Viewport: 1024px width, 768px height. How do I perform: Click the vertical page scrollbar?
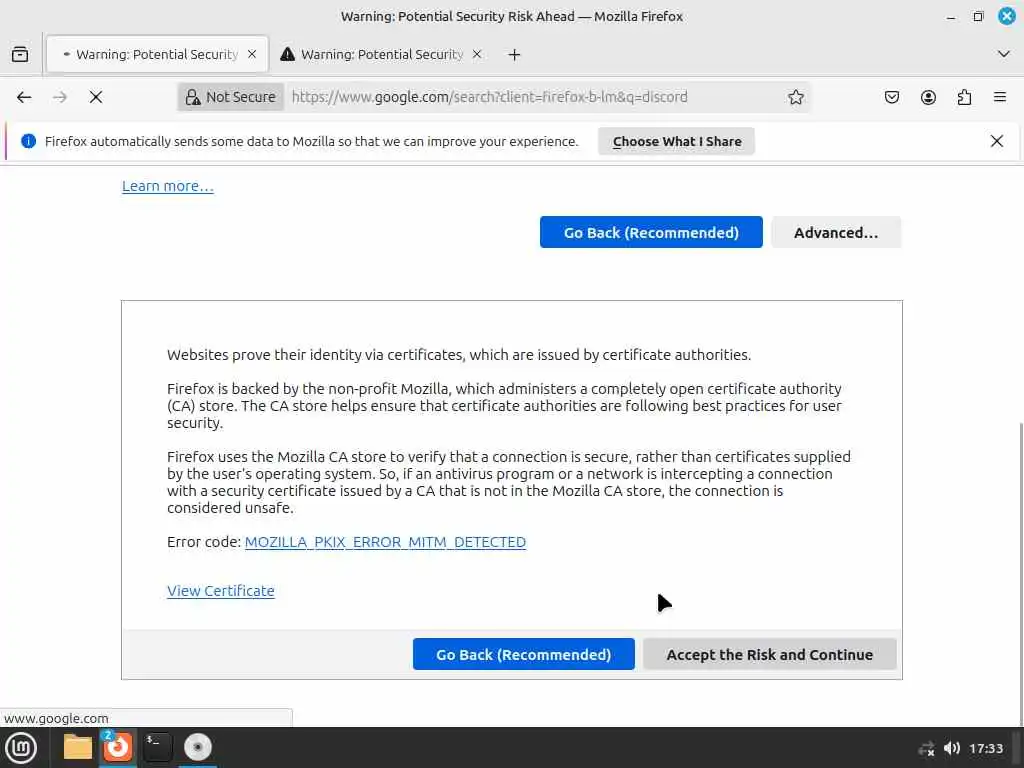[1020, 575]
